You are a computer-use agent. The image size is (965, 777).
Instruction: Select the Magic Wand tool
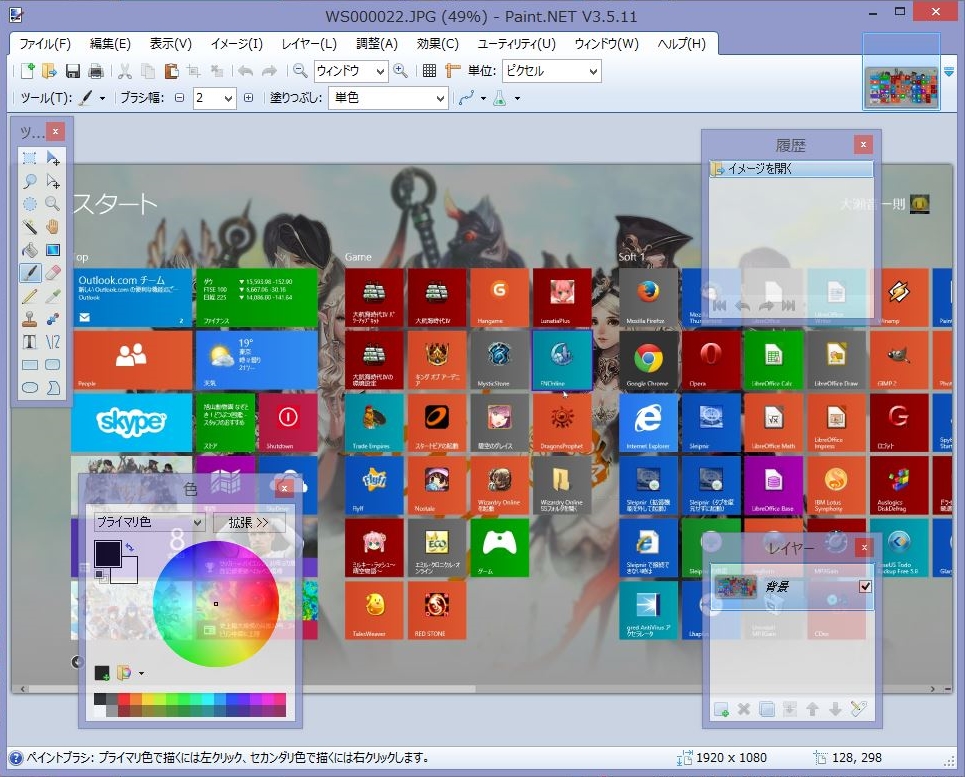tap(30, 227)
